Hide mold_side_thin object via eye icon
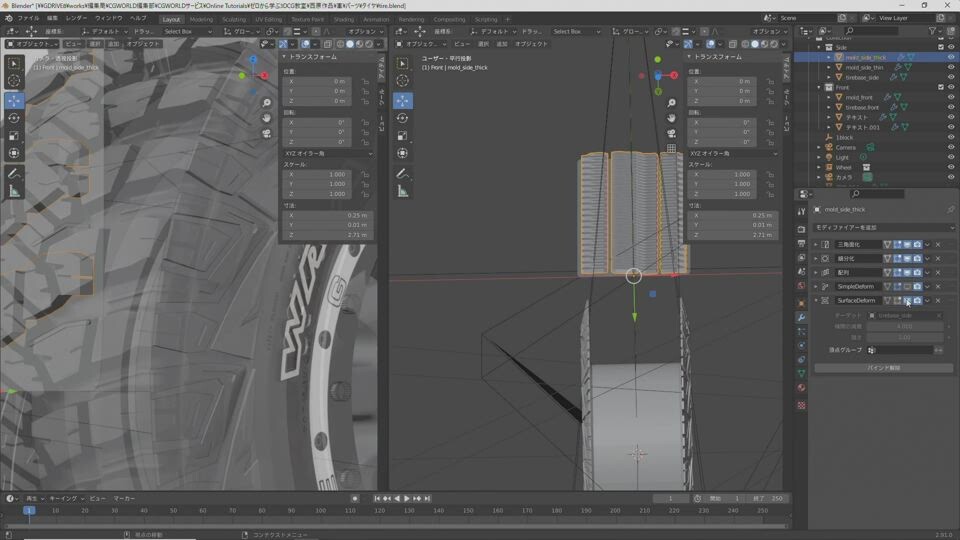 [951, 67]
